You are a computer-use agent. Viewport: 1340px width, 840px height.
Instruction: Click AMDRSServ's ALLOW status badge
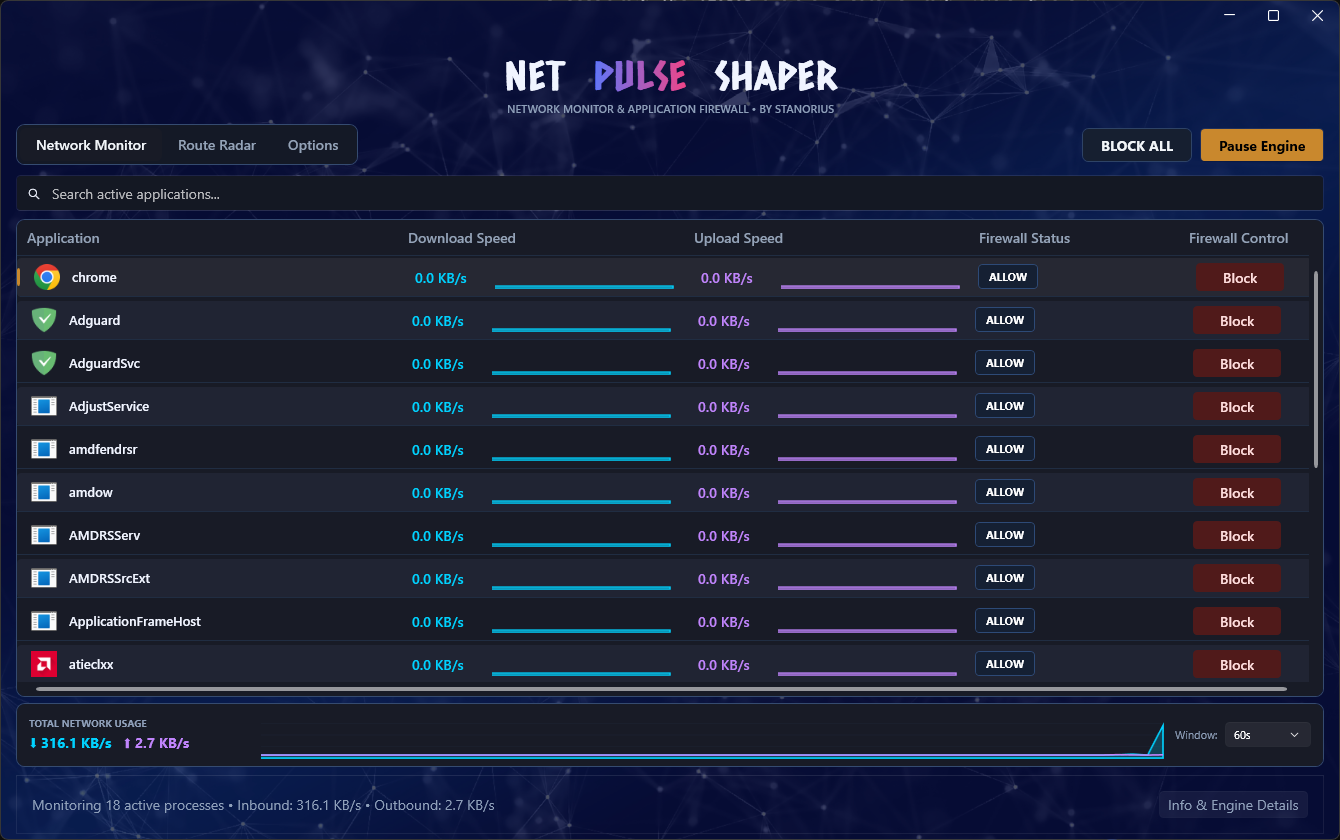(x=1005, y=535)
